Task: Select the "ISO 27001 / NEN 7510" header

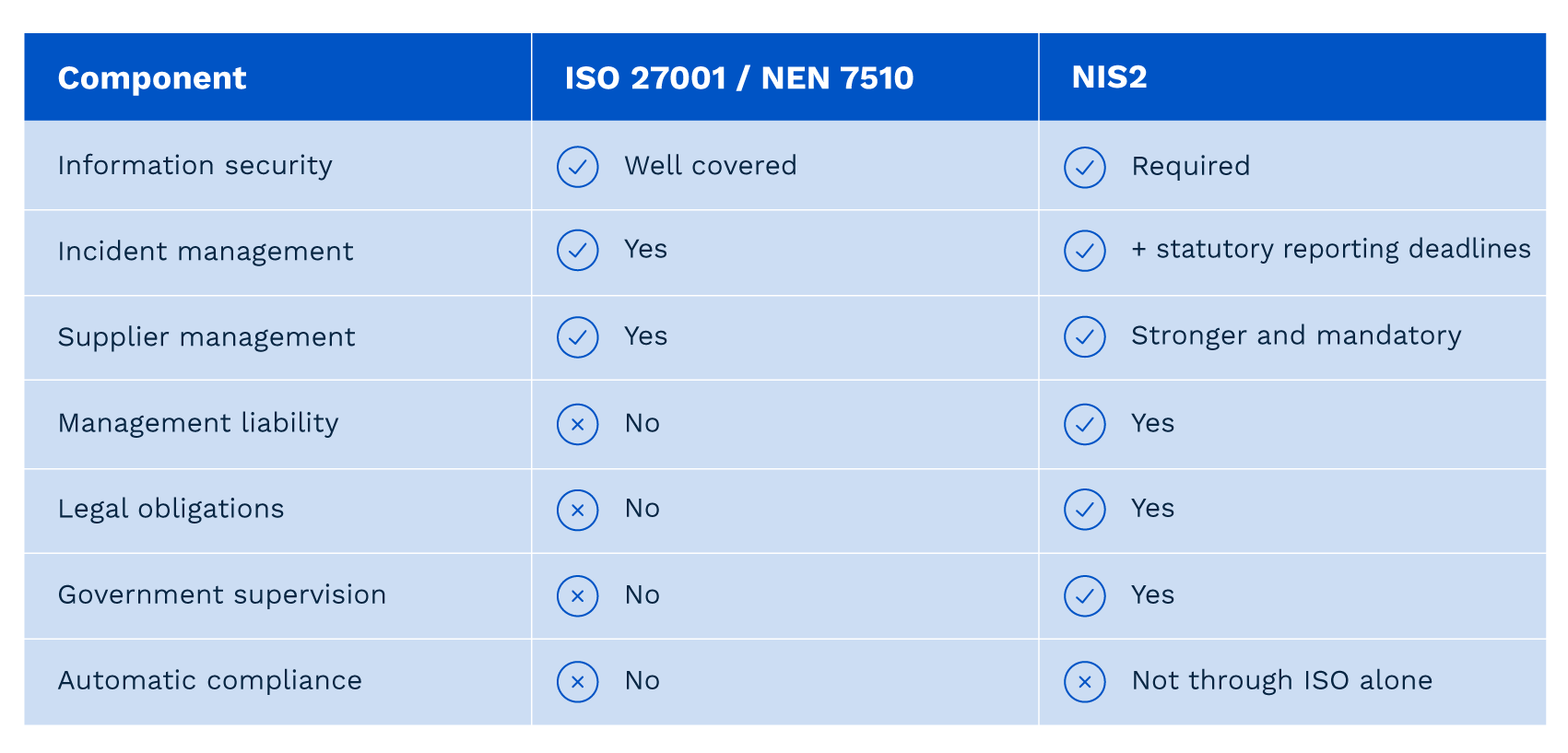Action: (738, 78)
